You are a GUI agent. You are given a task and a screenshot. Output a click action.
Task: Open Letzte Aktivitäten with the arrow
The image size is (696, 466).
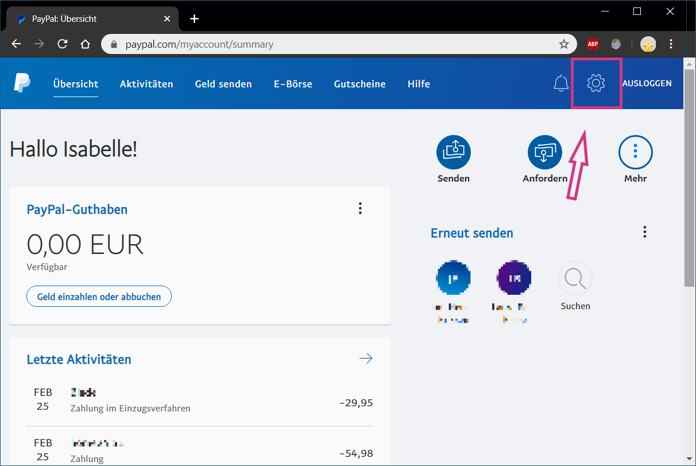point(366,359)
